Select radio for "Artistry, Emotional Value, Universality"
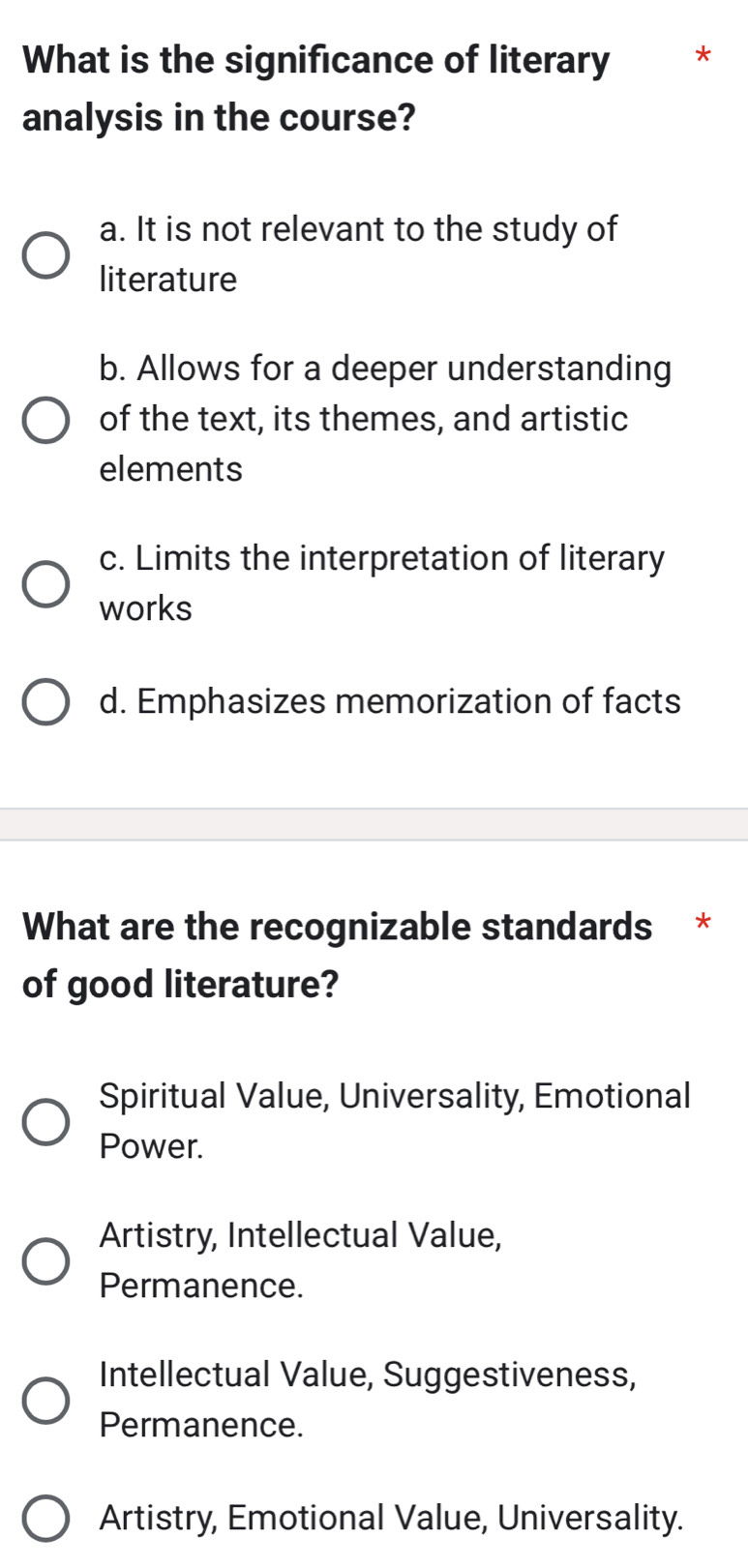The width and height of the screenshot is (748, 1568). point(45,1519)
